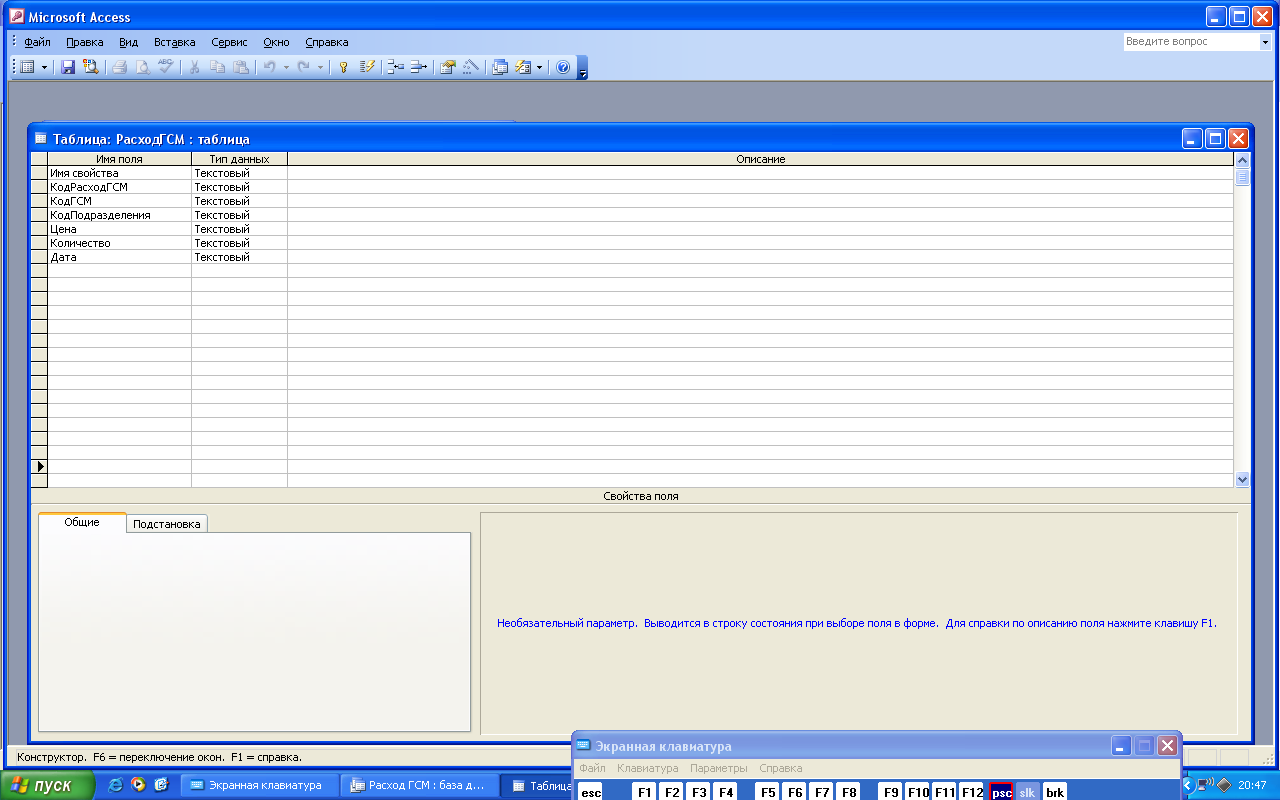
Task: Click the Redo arrow icon
Action: click(304, 67)
